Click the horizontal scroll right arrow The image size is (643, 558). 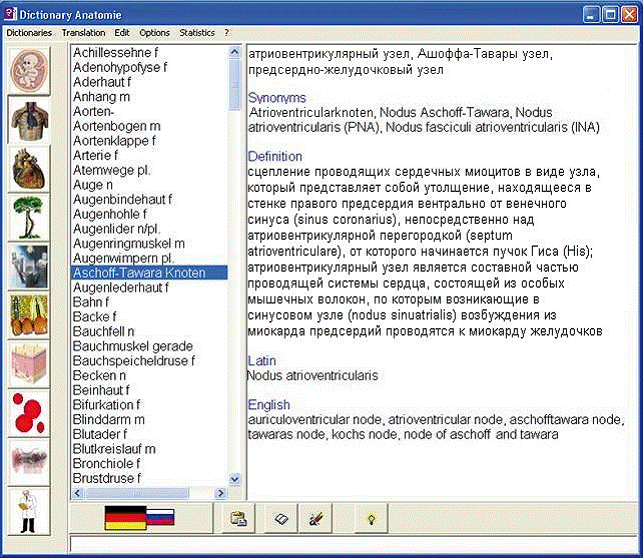click(221, 493)
